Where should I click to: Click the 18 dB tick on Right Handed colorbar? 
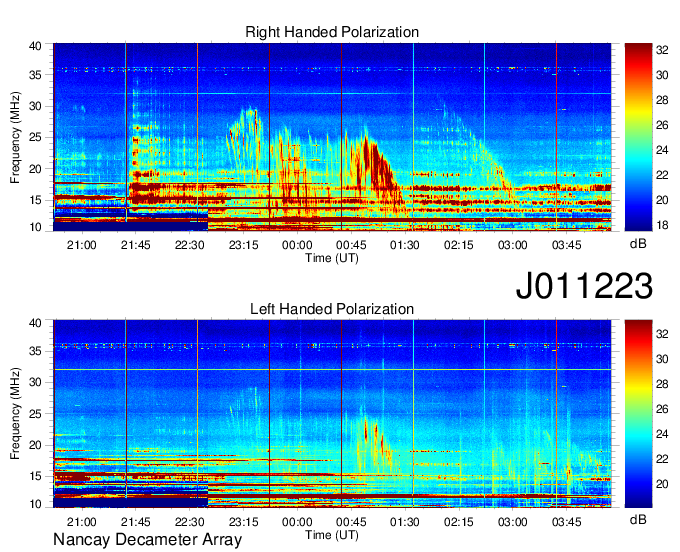(x=662, y=225)
